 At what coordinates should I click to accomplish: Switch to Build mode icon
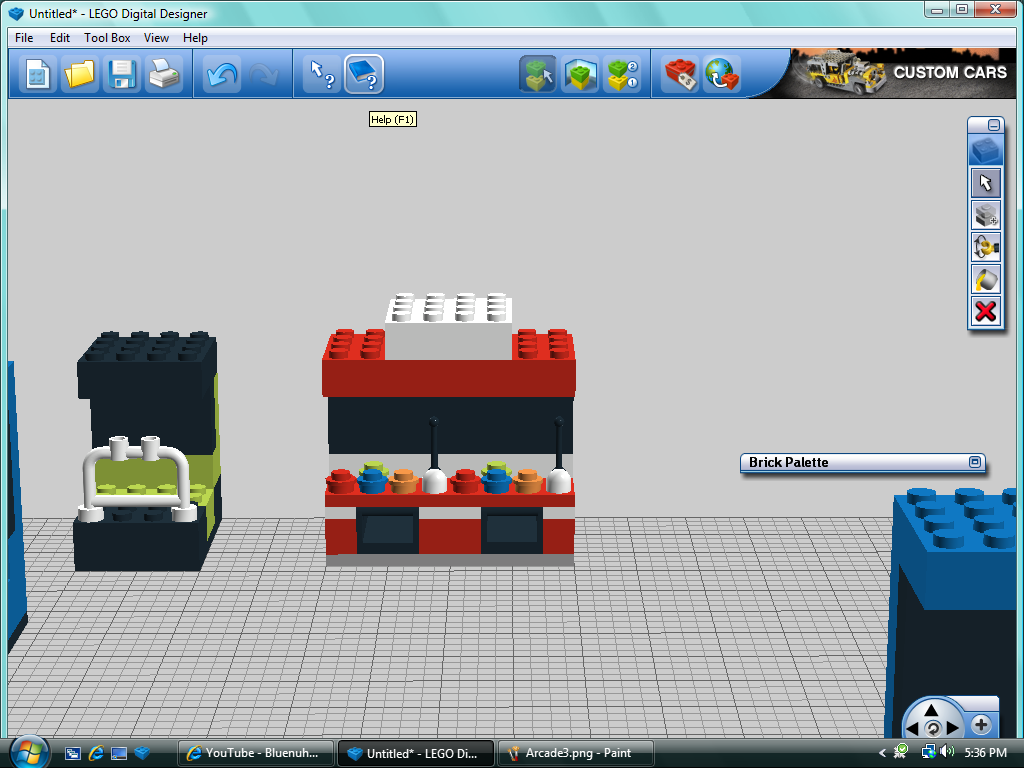click(538, 74)
